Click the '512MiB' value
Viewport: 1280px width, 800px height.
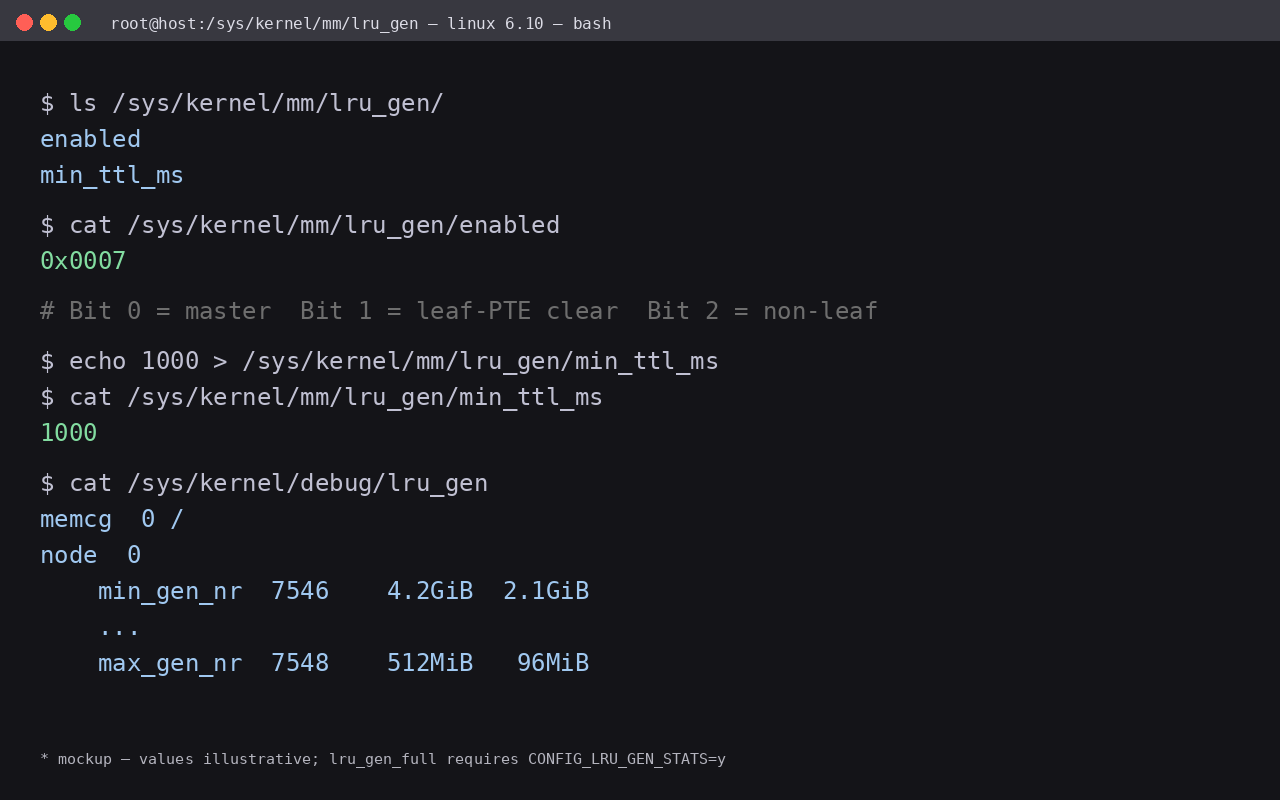pyautogui.click(x=430, y=663)
